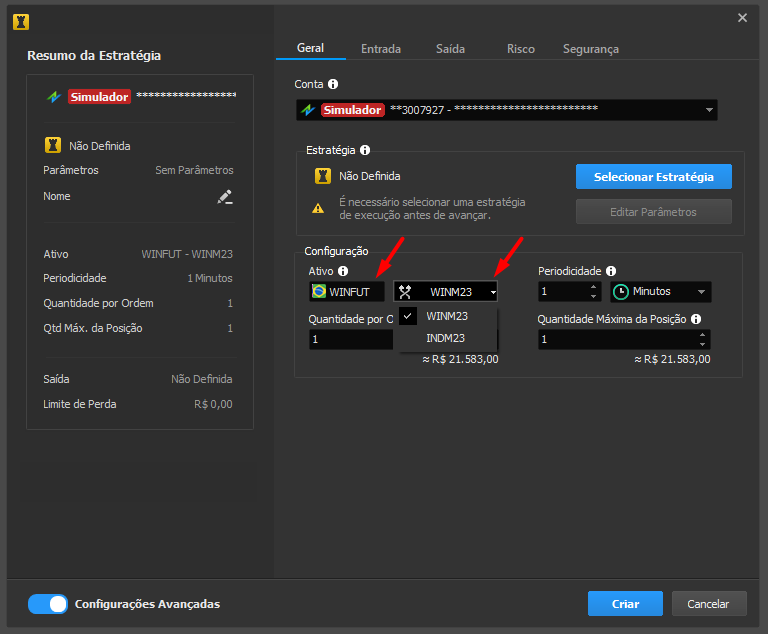
Task: Click the rook icon in Estratégia section
Action: pos(323,176)
